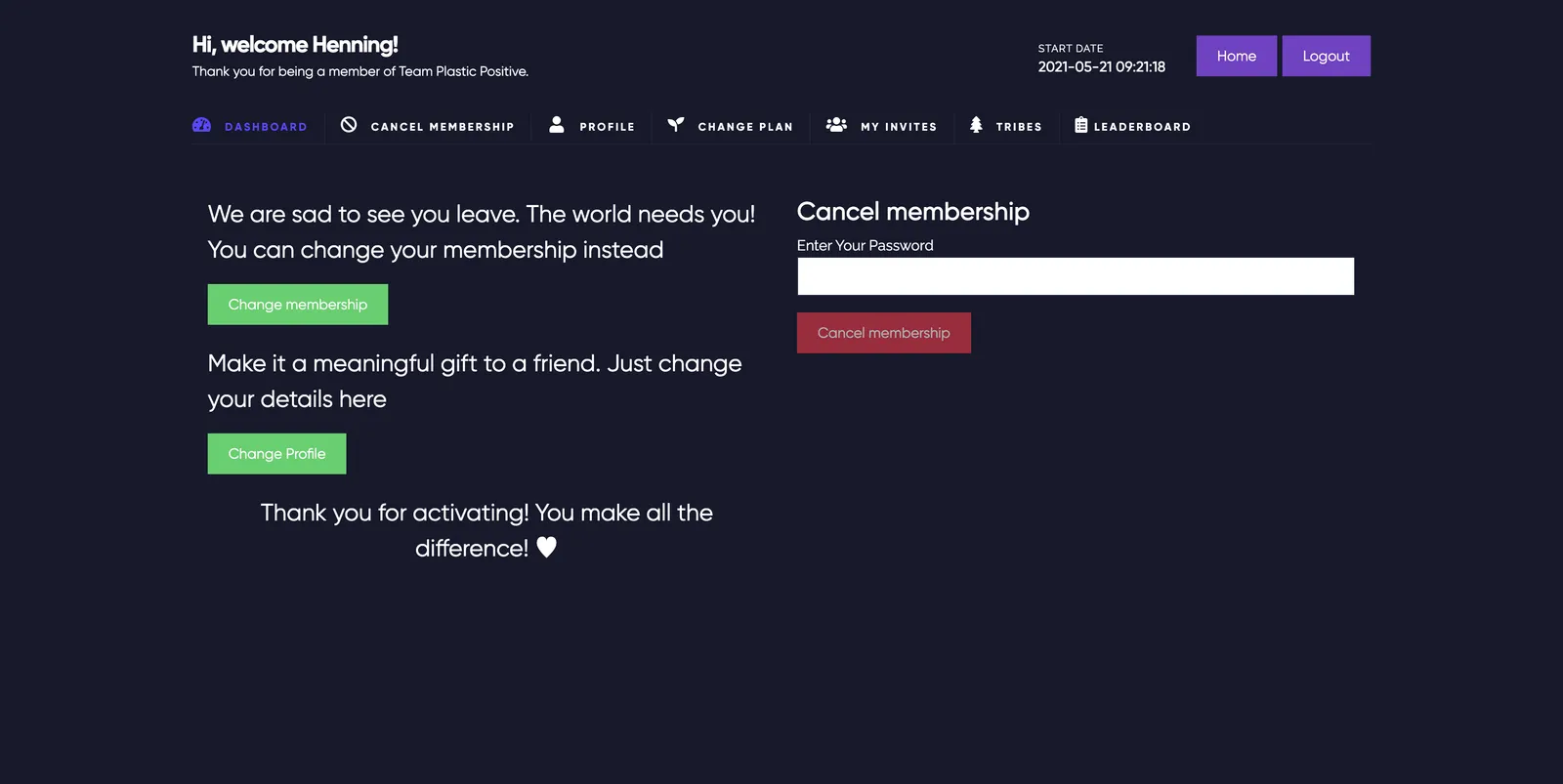Viewport: 1563px width, 784px height.
Task: View the Tribes tab
Action: click(x=1019, y=127)
